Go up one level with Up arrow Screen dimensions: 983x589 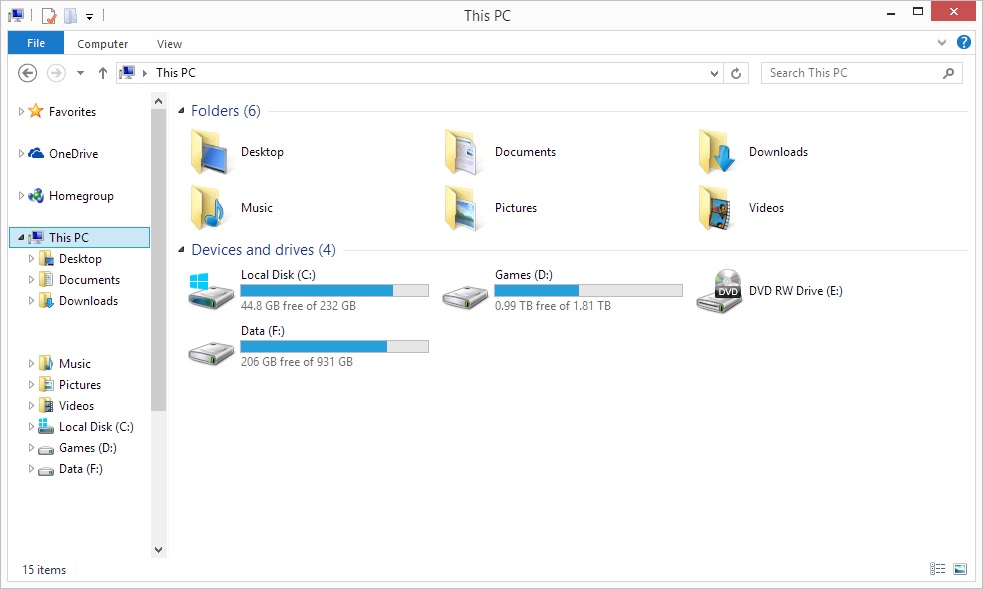click(103, 73)
